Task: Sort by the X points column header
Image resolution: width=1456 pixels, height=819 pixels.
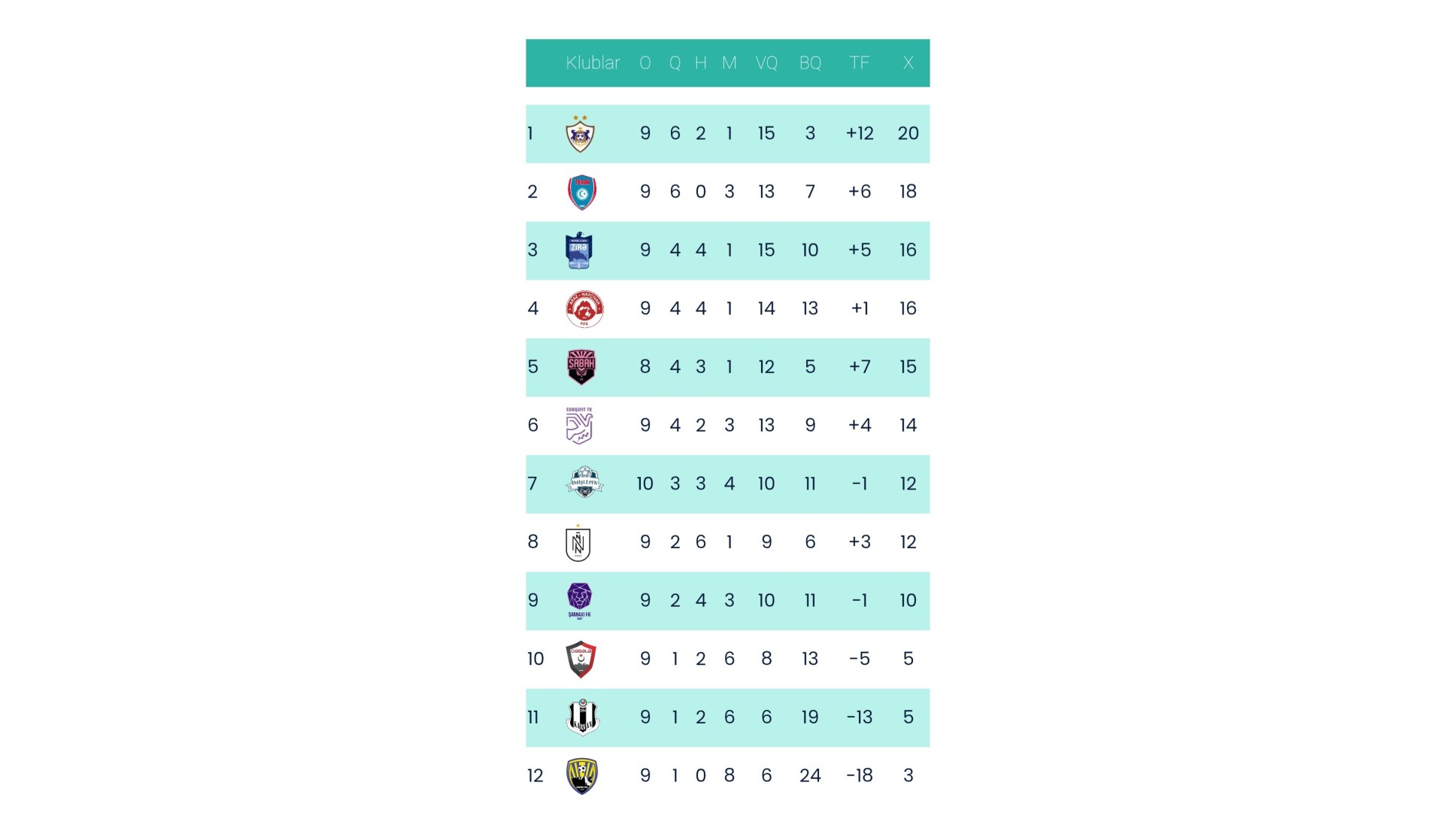Action: (x=908, y=63)
